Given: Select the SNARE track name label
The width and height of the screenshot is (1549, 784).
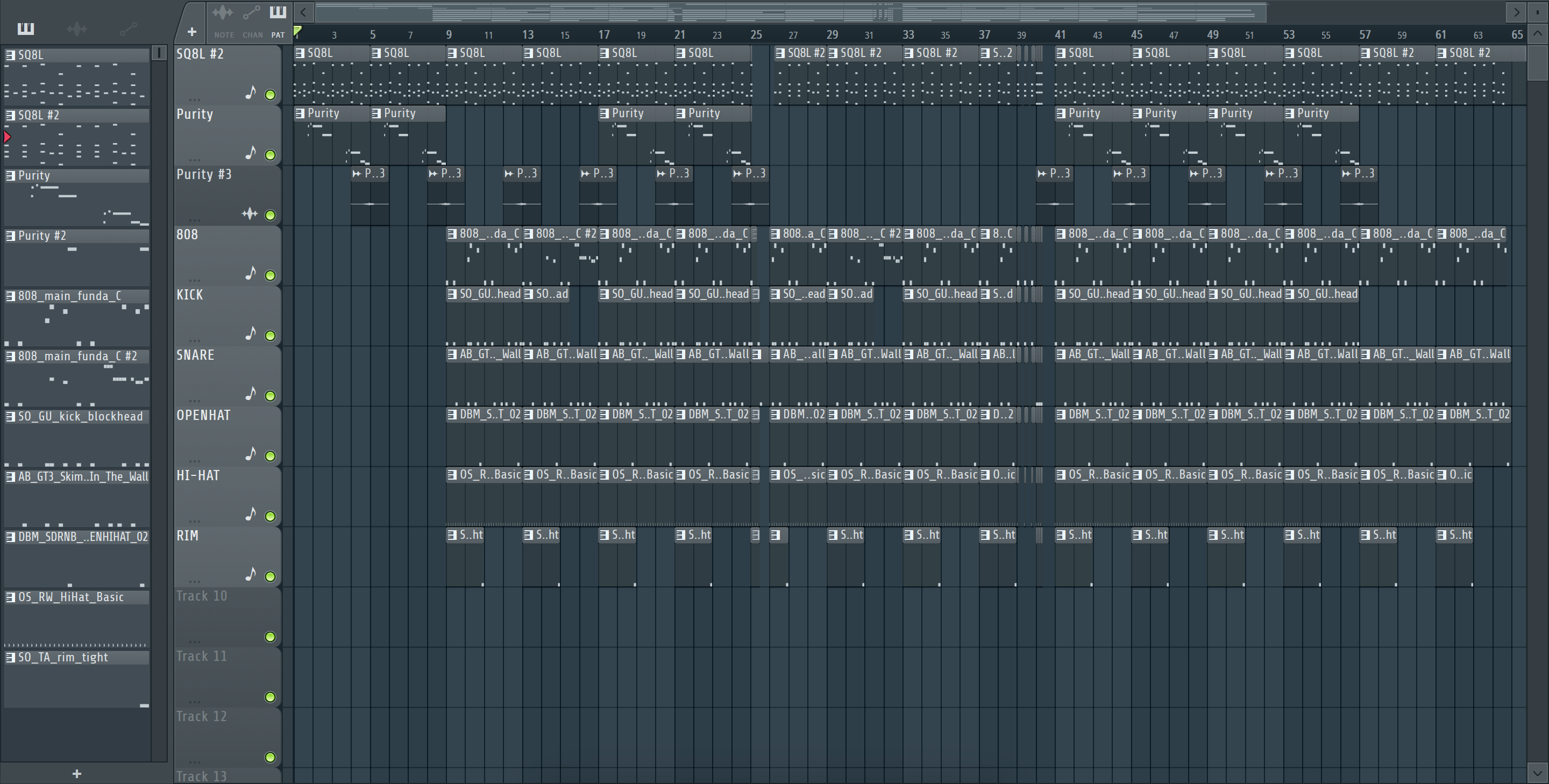Looking at the screenshot, I should [x=195, y=355].
